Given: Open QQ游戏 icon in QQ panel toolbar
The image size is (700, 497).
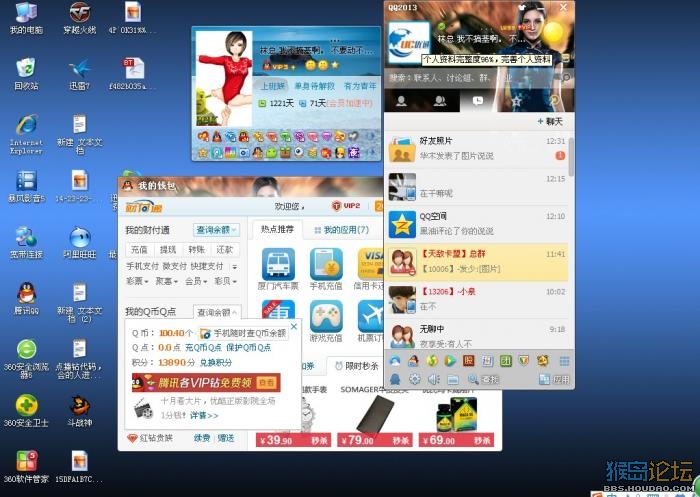Looking at the screenshot, I should (413, 361).
